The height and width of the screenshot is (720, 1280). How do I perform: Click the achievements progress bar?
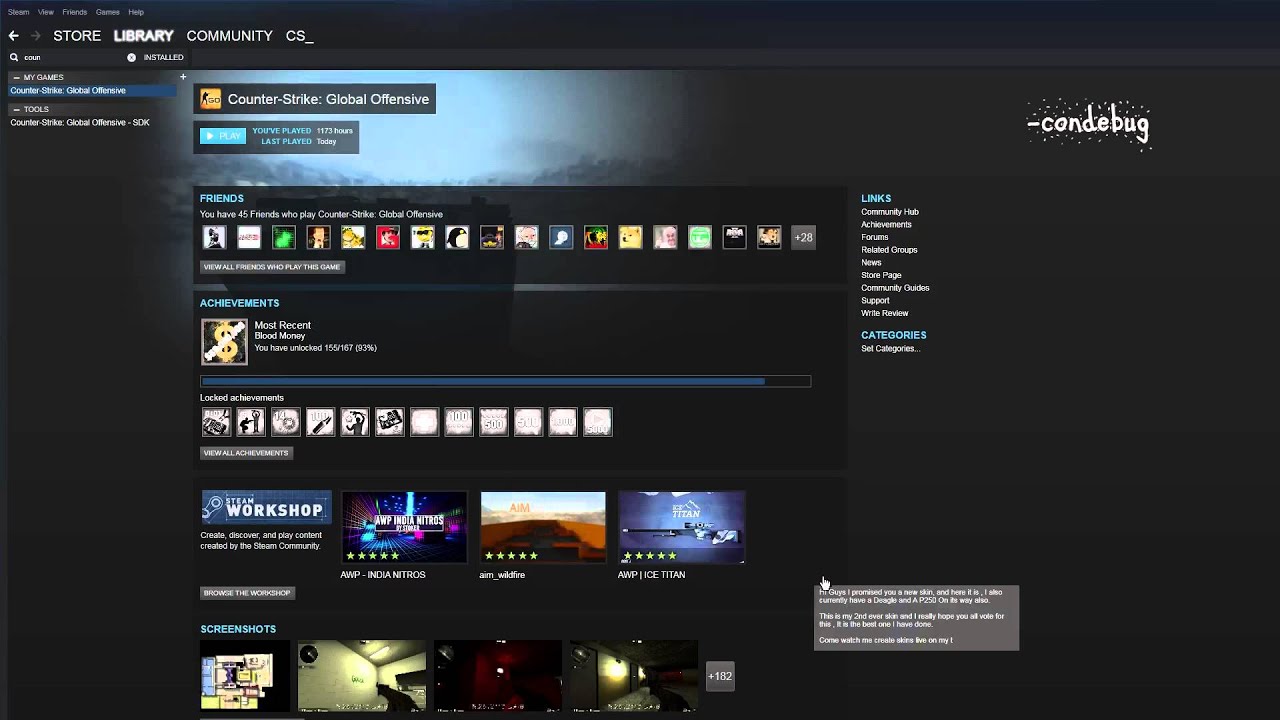click(x=506, y=381)
